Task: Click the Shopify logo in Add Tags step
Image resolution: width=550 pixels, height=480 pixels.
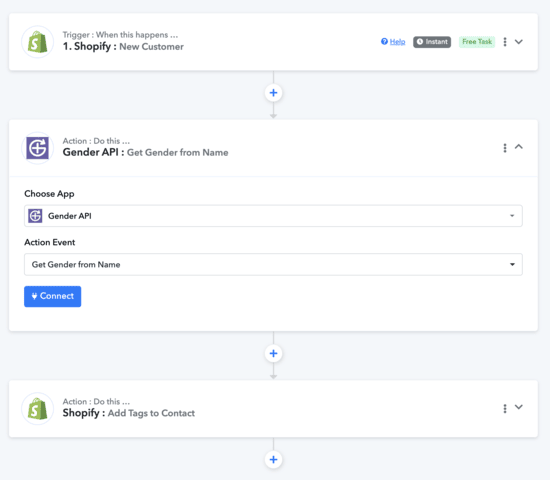Action: [38, 408]
